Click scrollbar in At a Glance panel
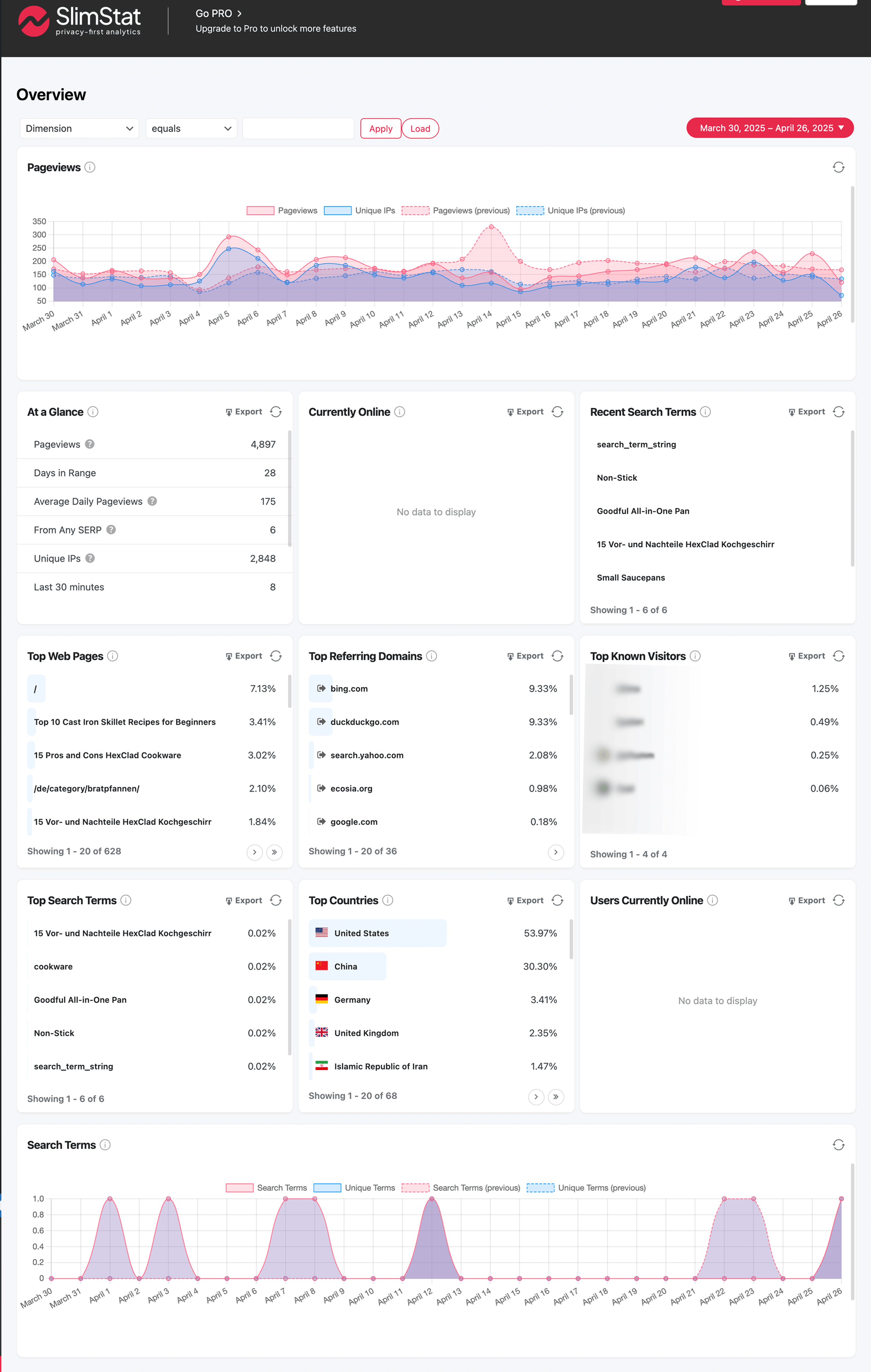 pos(289,489)
